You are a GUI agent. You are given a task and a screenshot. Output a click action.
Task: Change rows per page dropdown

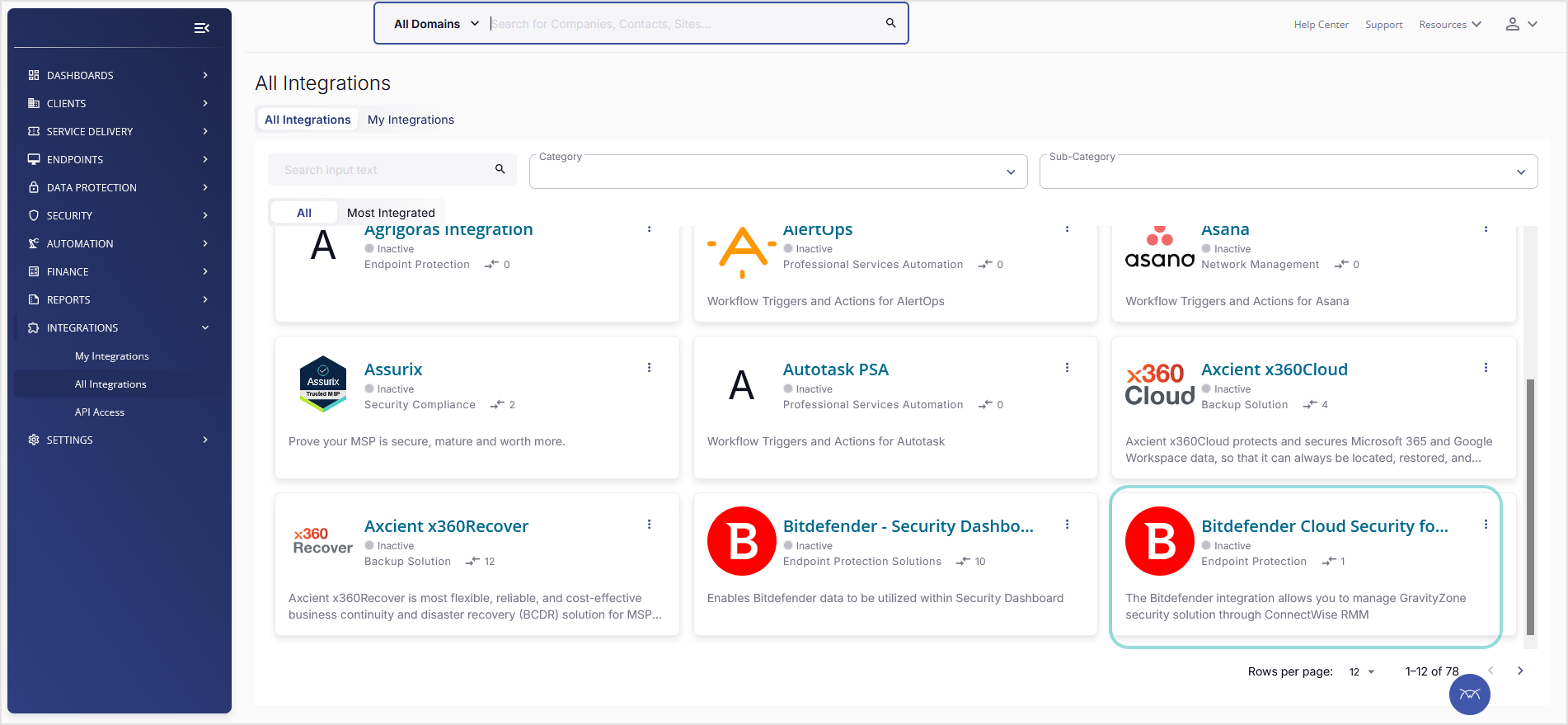point(1362,671)
